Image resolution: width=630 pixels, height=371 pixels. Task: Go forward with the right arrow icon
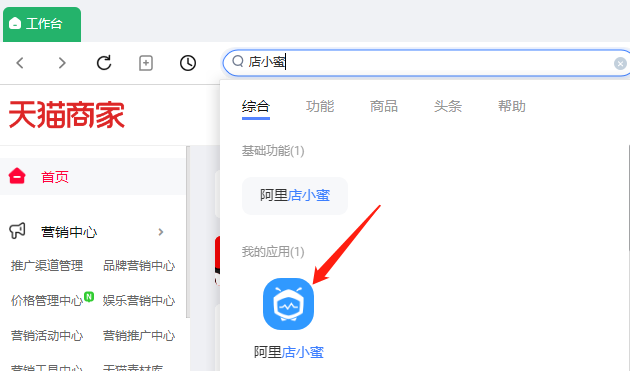pos(61,63)
